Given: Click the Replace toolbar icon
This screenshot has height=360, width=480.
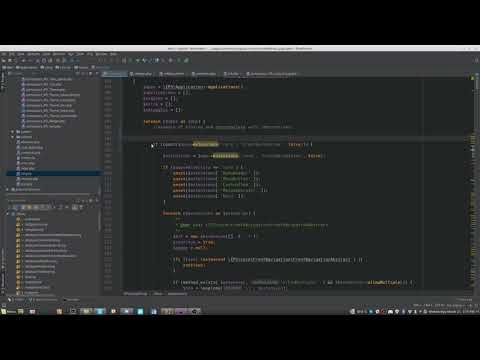Looking at the screenshot, I should click(64, 60).
